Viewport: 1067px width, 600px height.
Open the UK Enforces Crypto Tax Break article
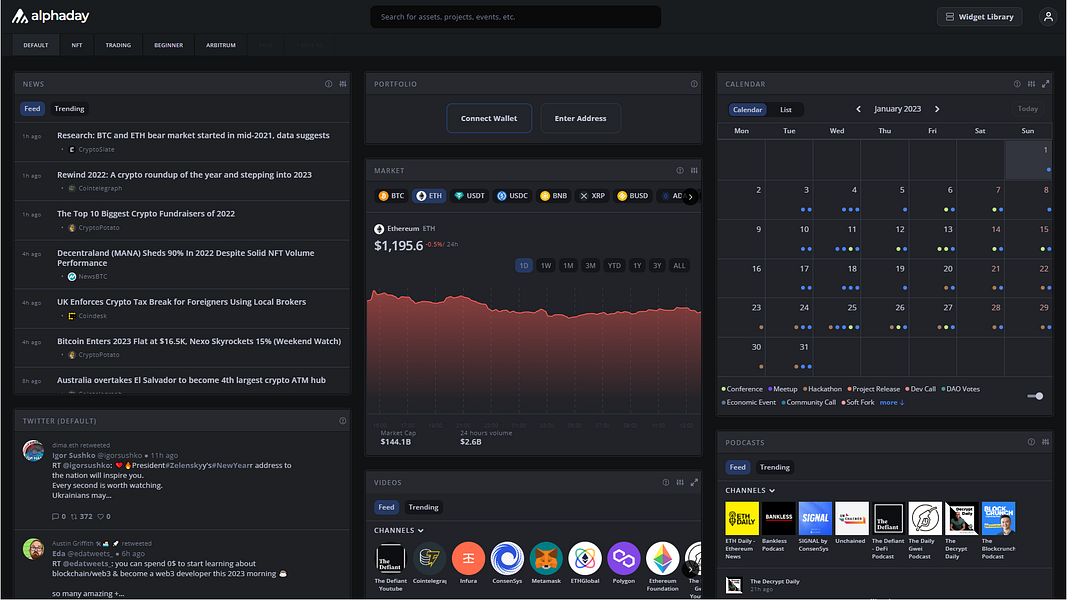click(x=181, y=302)
